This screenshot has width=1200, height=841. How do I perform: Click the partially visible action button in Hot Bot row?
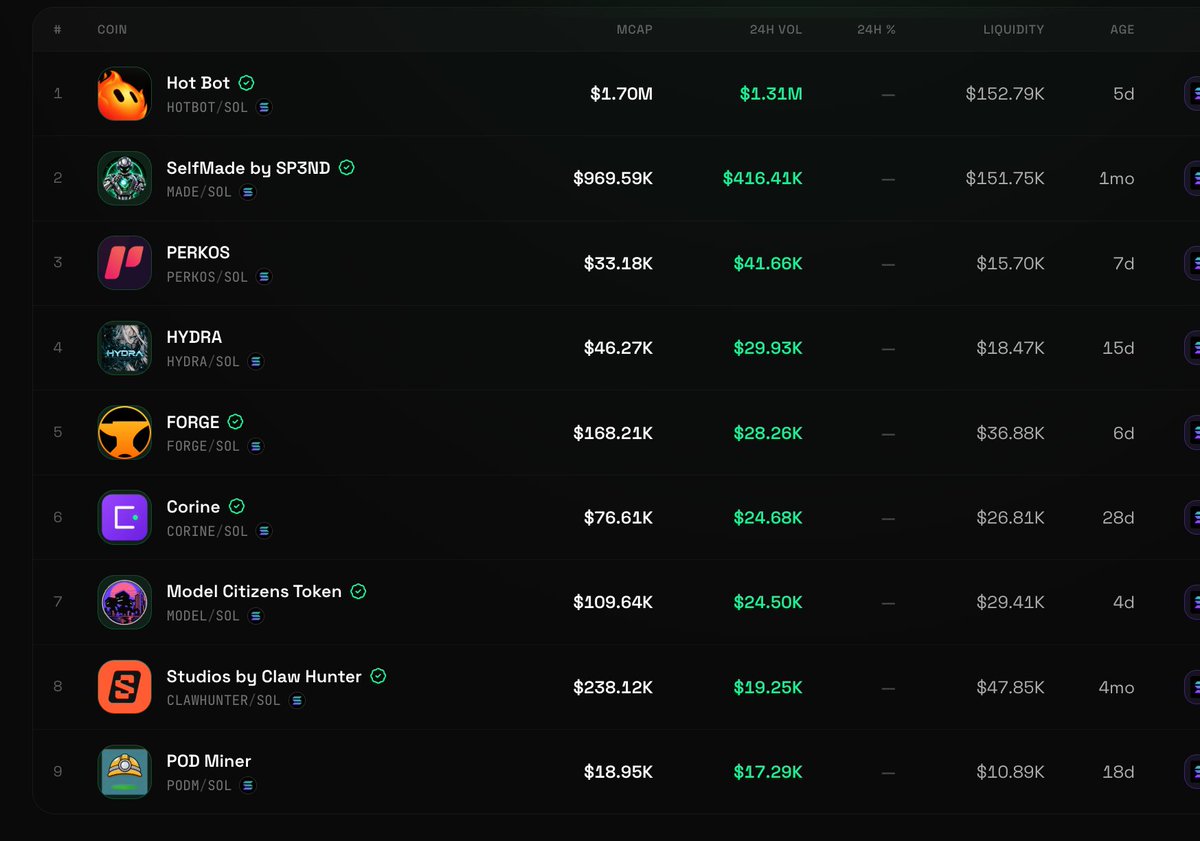tap(1192, 94)
